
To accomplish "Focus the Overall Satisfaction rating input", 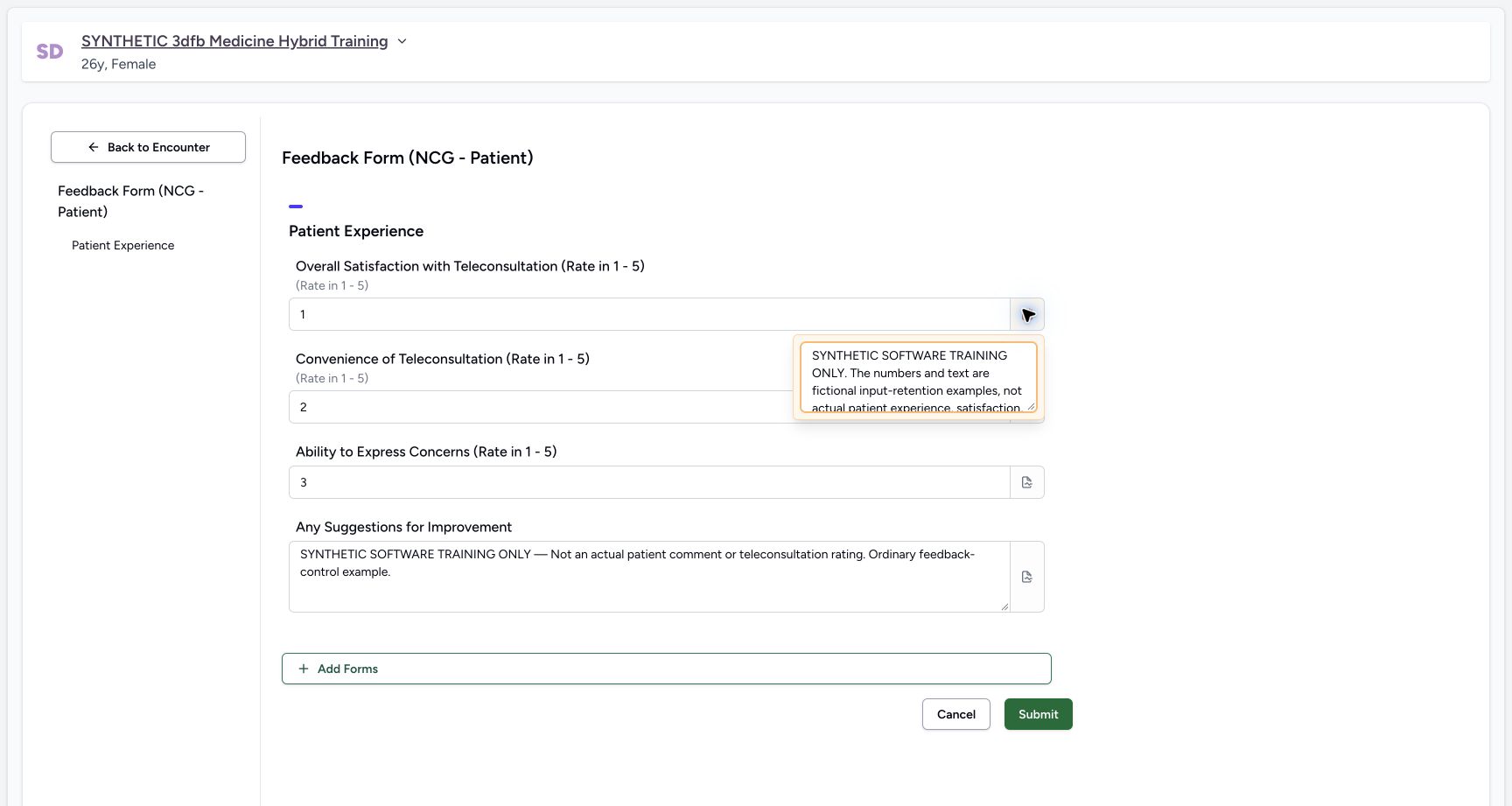I will [x=649, y=314].
